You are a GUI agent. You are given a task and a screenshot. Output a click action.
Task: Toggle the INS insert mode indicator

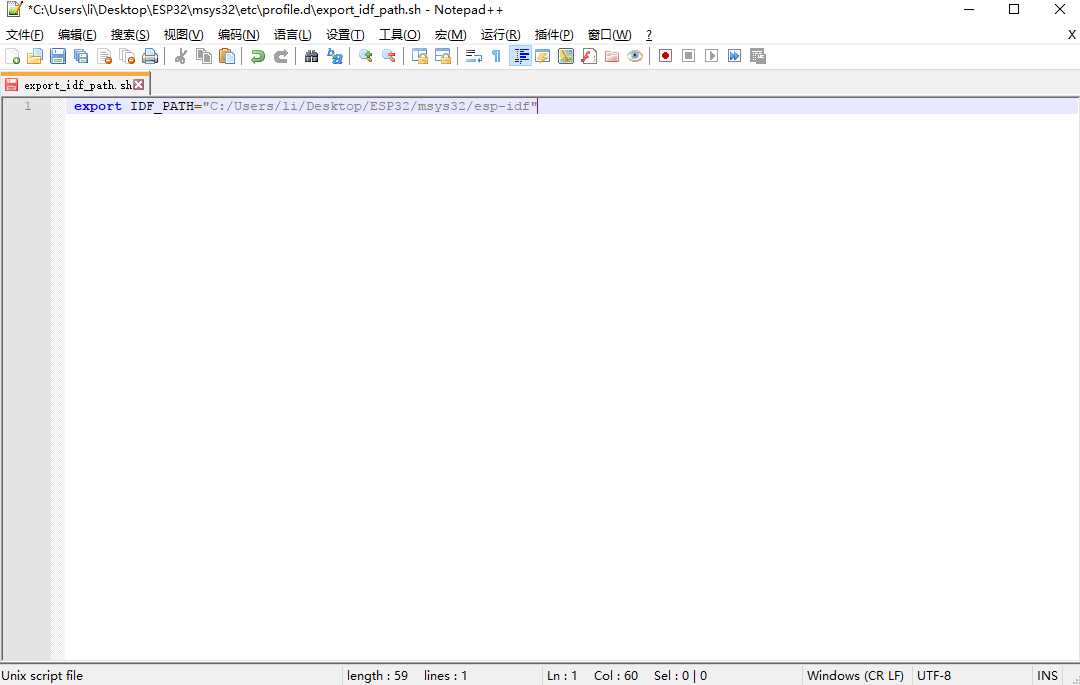1048,675
